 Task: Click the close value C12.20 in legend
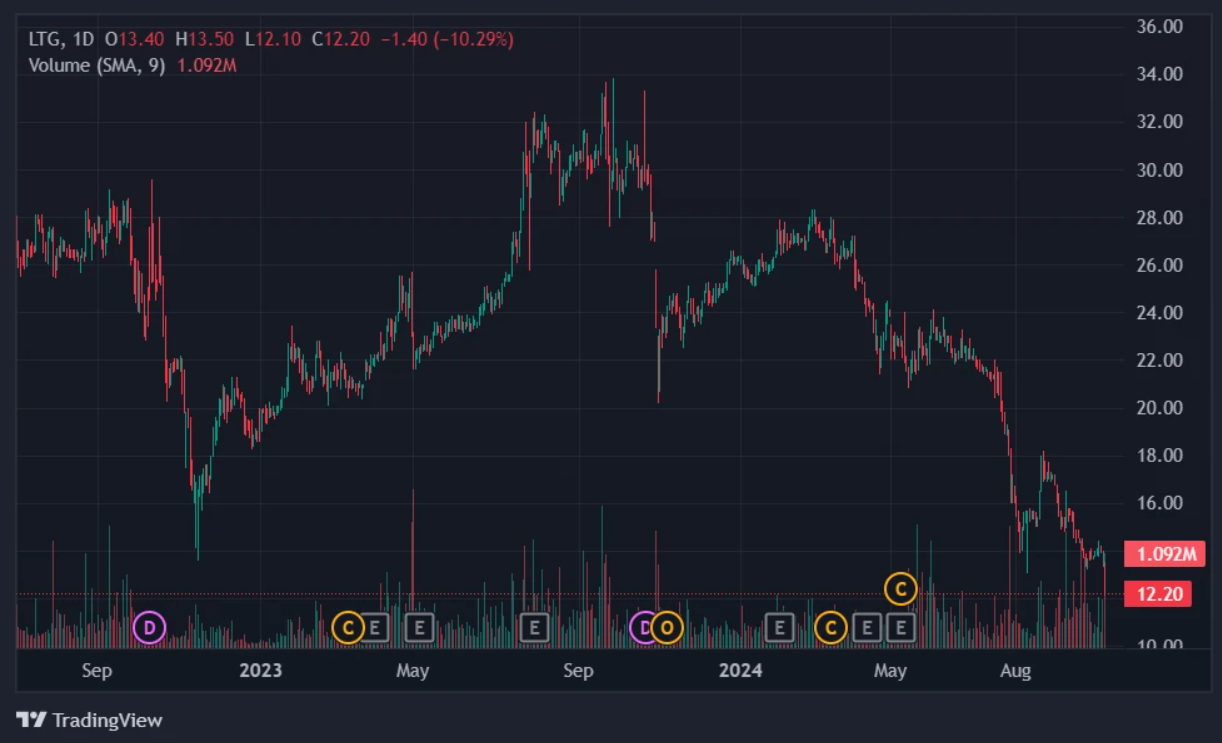pos(341,40)
